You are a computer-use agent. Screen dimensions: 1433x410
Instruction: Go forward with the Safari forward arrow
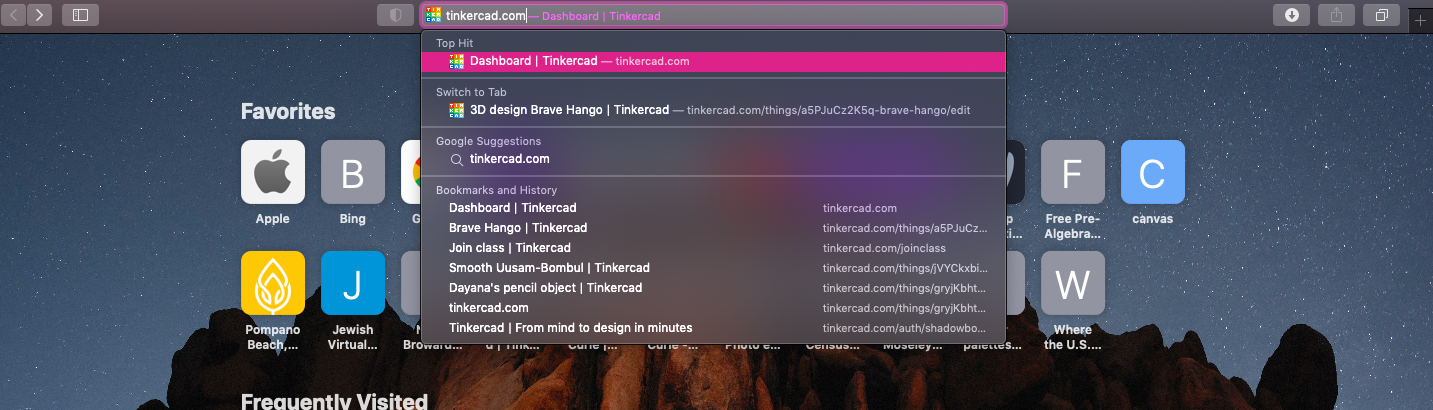pyautogui.click(x=41, y=15)
